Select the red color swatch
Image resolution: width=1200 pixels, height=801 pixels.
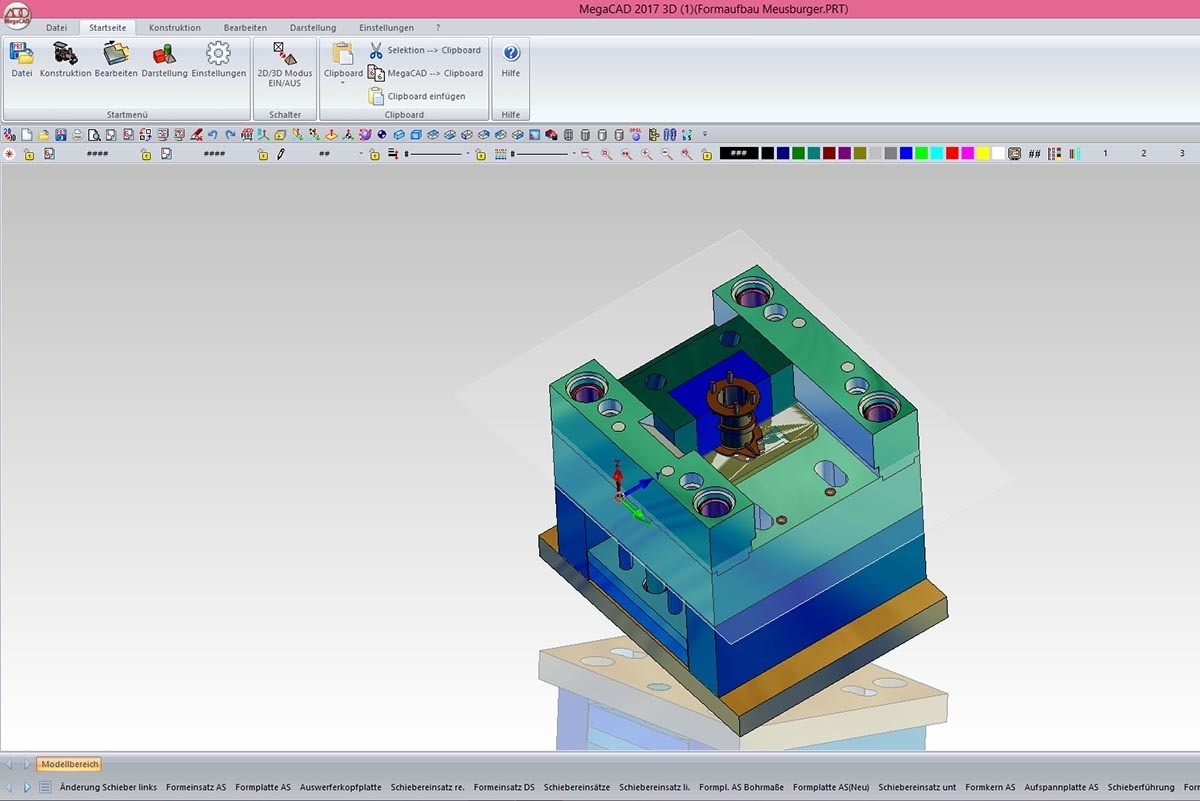[x=952, y=153]
